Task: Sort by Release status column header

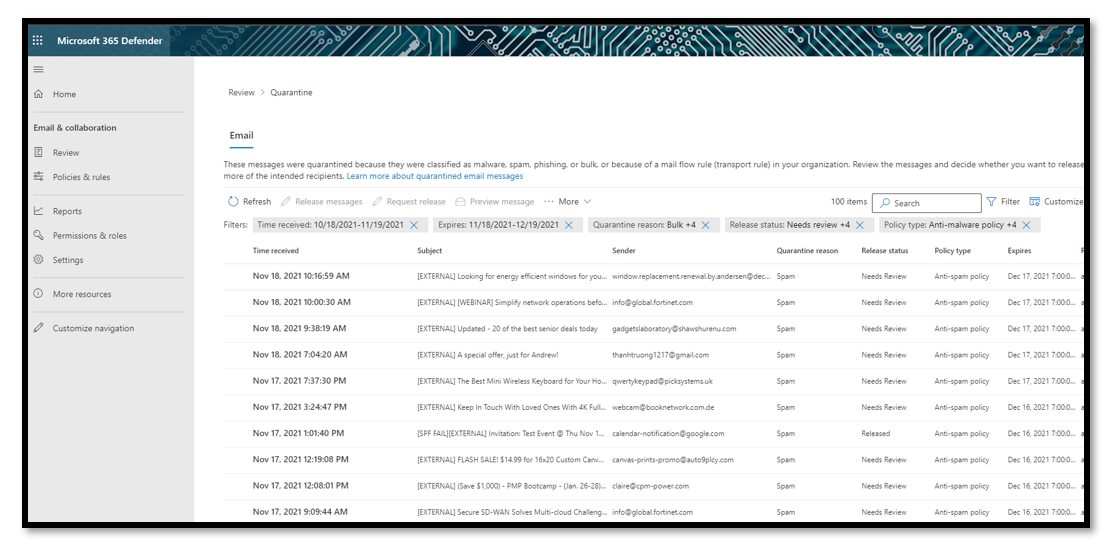Action: coord(885,251)
